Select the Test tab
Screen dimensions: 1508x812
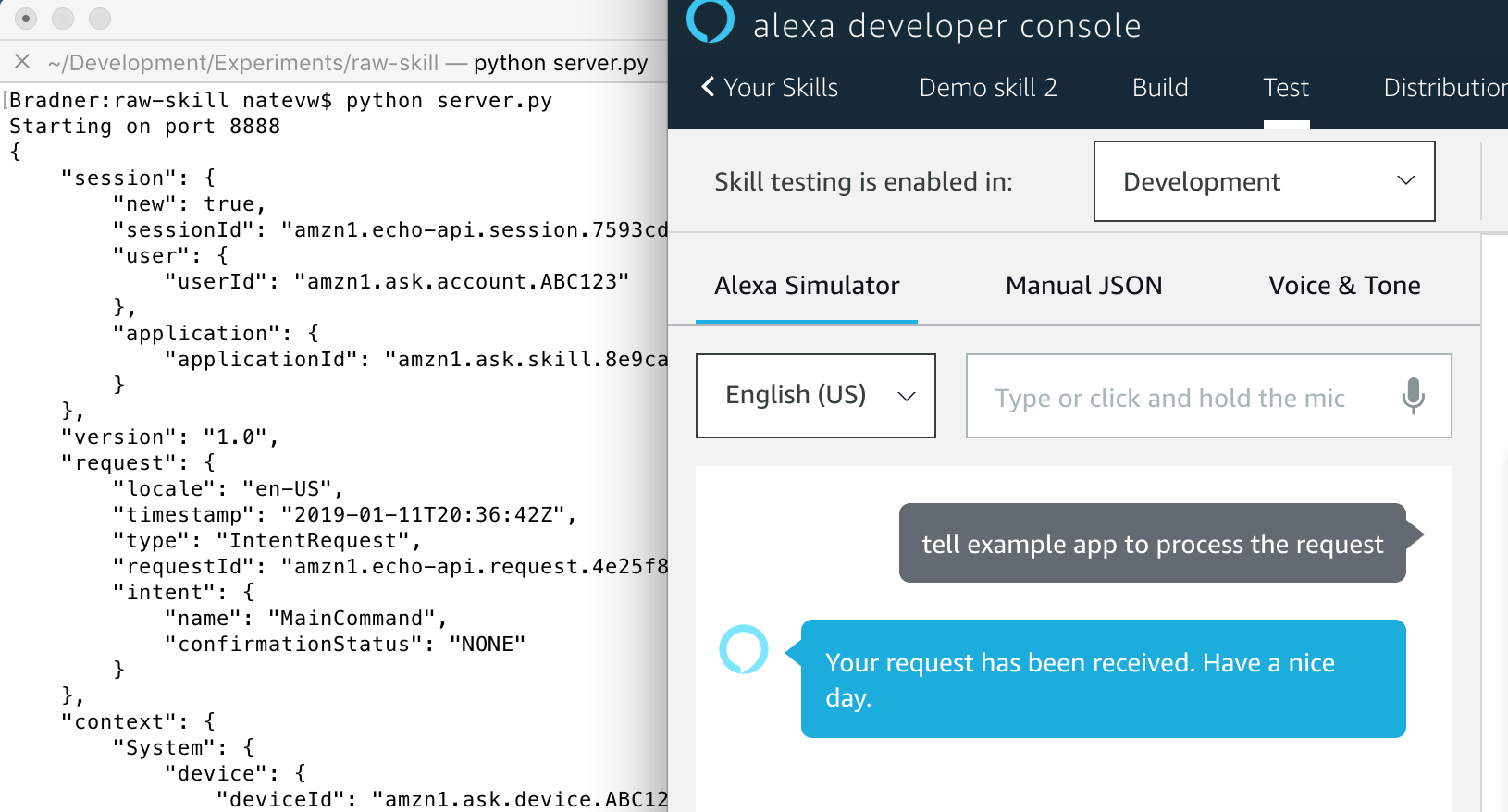[1286, 88]
